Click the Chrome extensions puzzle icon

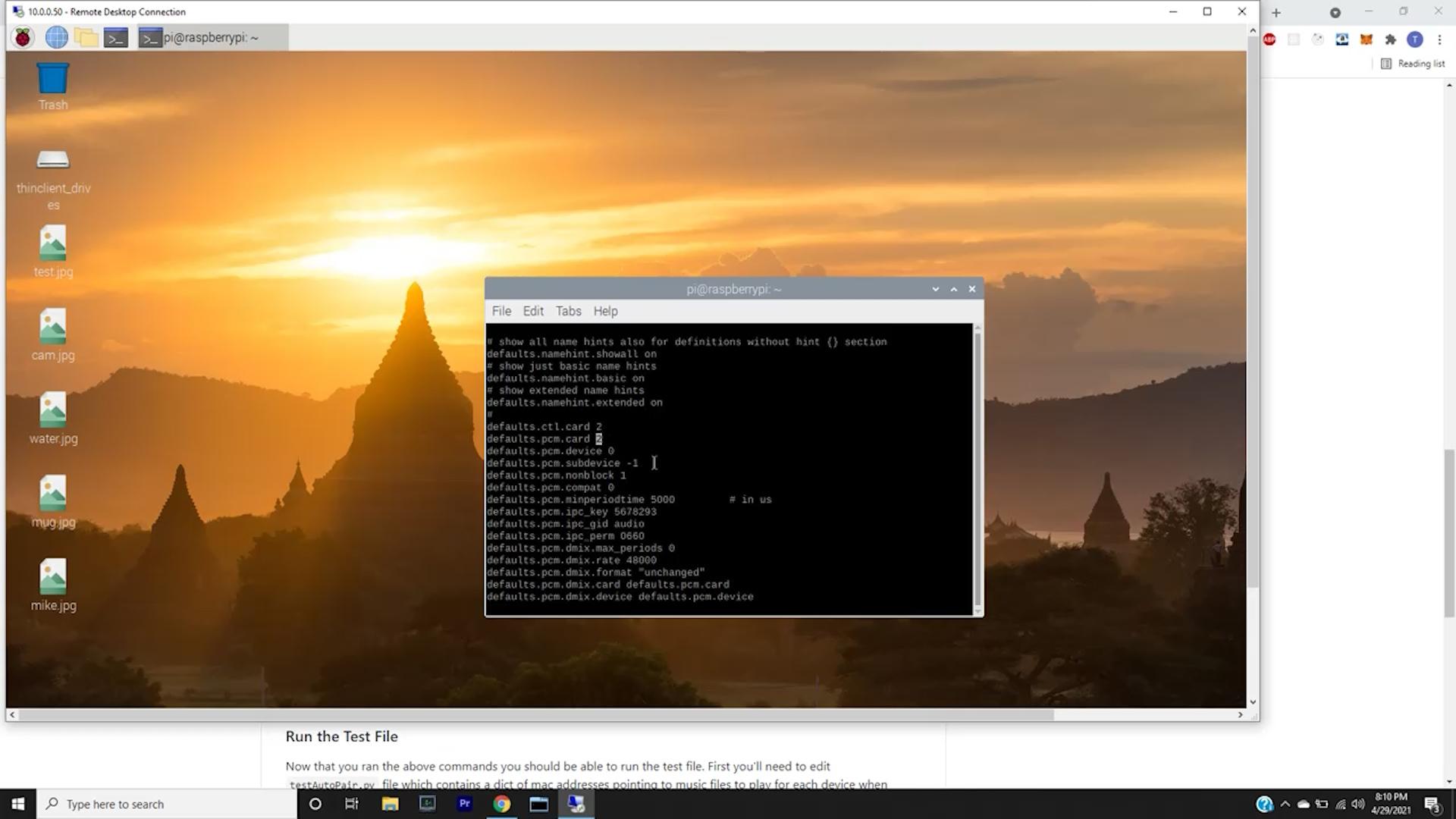[x=1390, y=39]
